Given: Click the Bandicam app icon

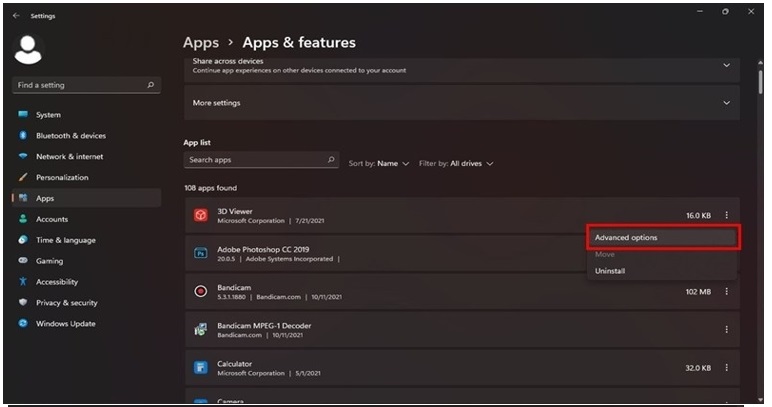Looking at the screenshot, I should pos(200,291).
